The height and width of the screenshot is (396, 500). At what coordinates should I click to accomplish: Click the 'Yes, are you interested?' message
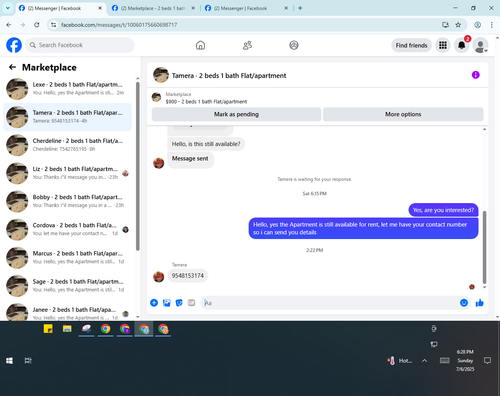point(443,210)
